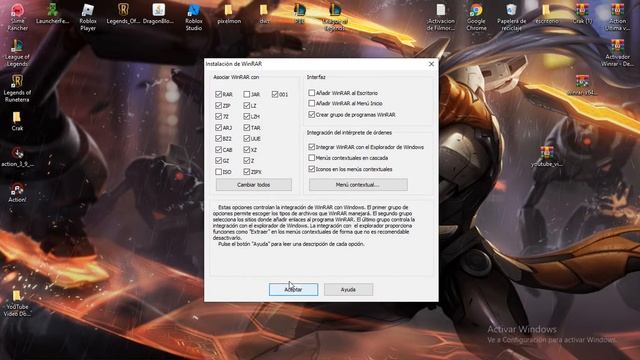Image resolution: width=640 pixels, height=360 pixels.
Task: Open the pixelmon folder
Action: pos(229,14)
